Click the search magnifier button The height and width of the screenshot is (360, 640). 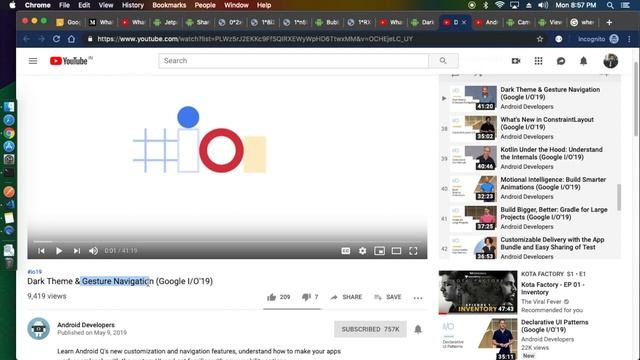coord(443,61)
